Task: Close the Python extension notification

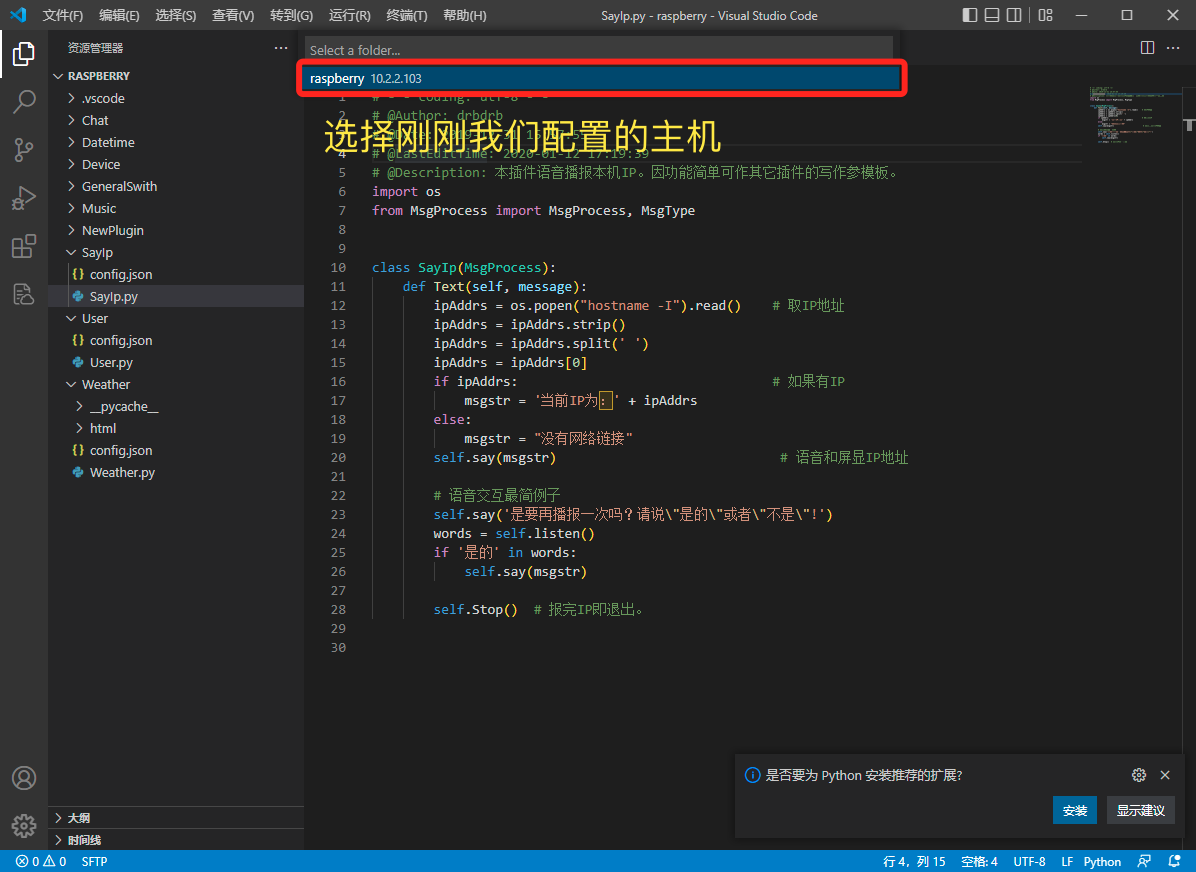Action: pyautogui.click(x=1165, y=775)
